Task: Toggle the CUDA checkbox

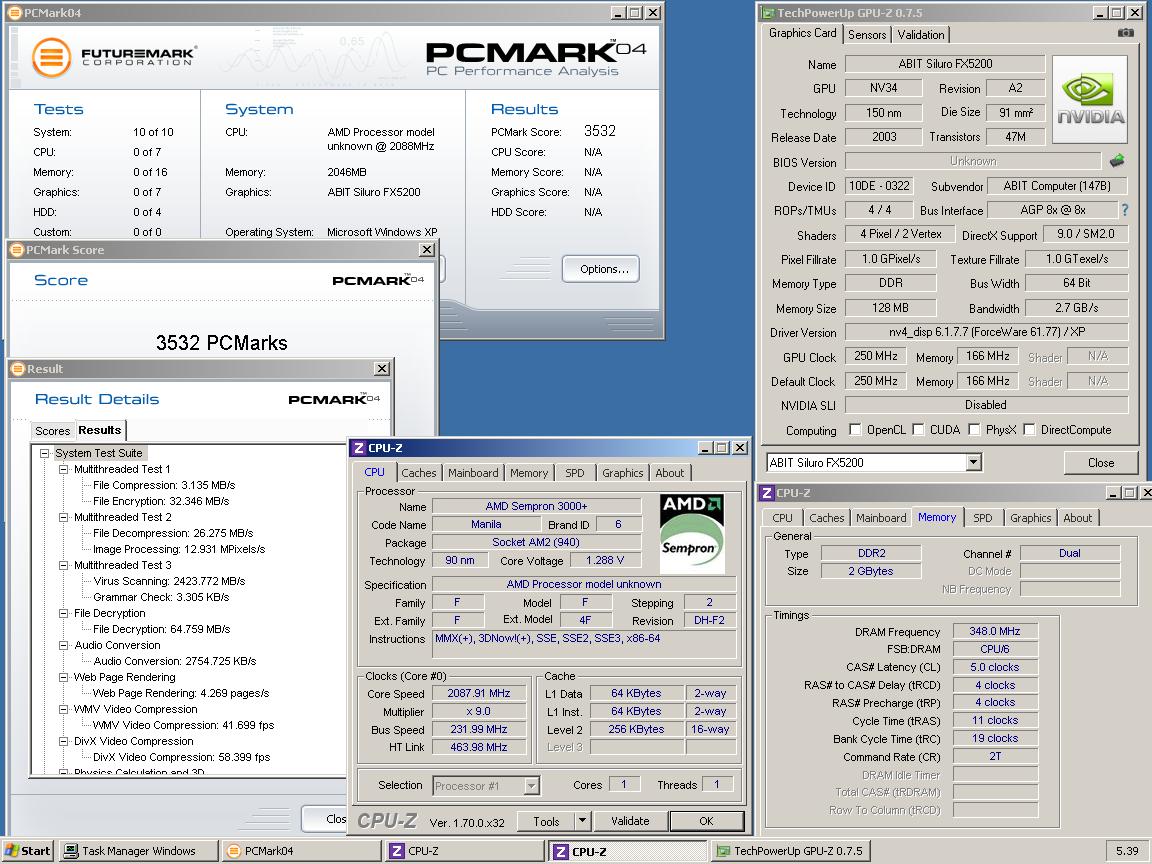Action: [x=918, y=429]
